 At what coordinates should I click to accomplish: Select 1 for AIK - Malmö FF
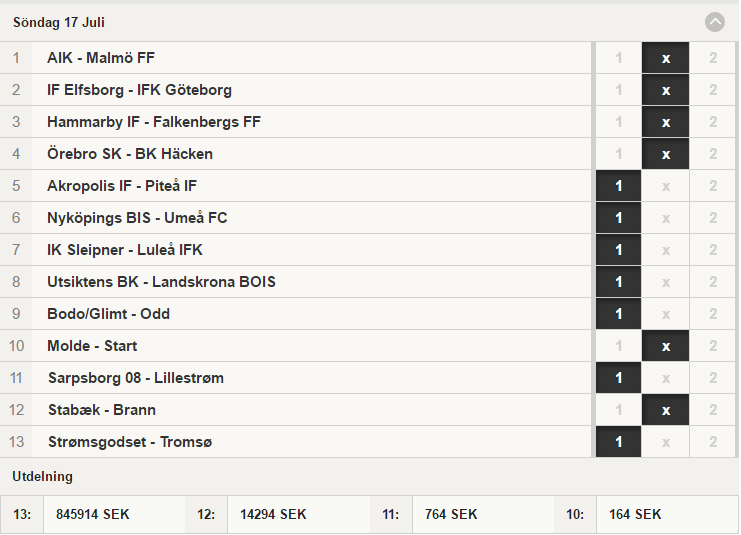(618, 58)
